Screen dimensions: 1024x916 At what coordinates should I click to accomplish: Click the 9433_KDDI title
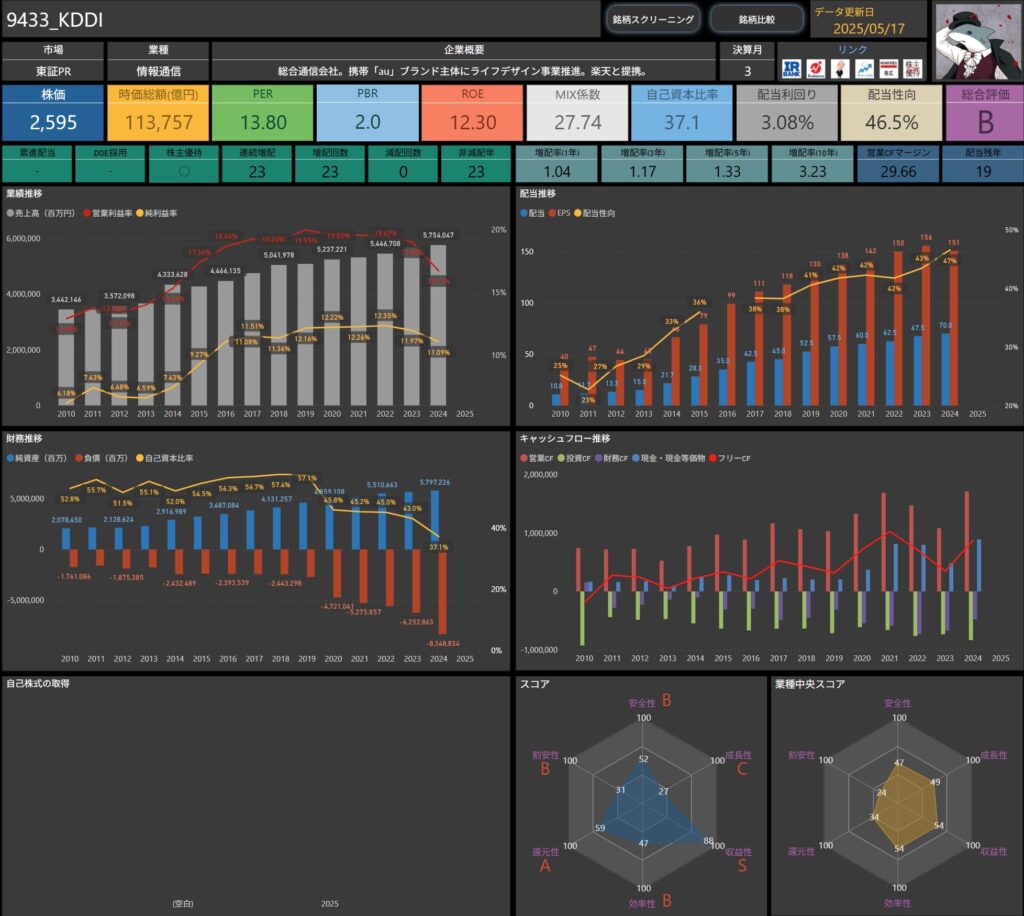[x=55, y=20]
